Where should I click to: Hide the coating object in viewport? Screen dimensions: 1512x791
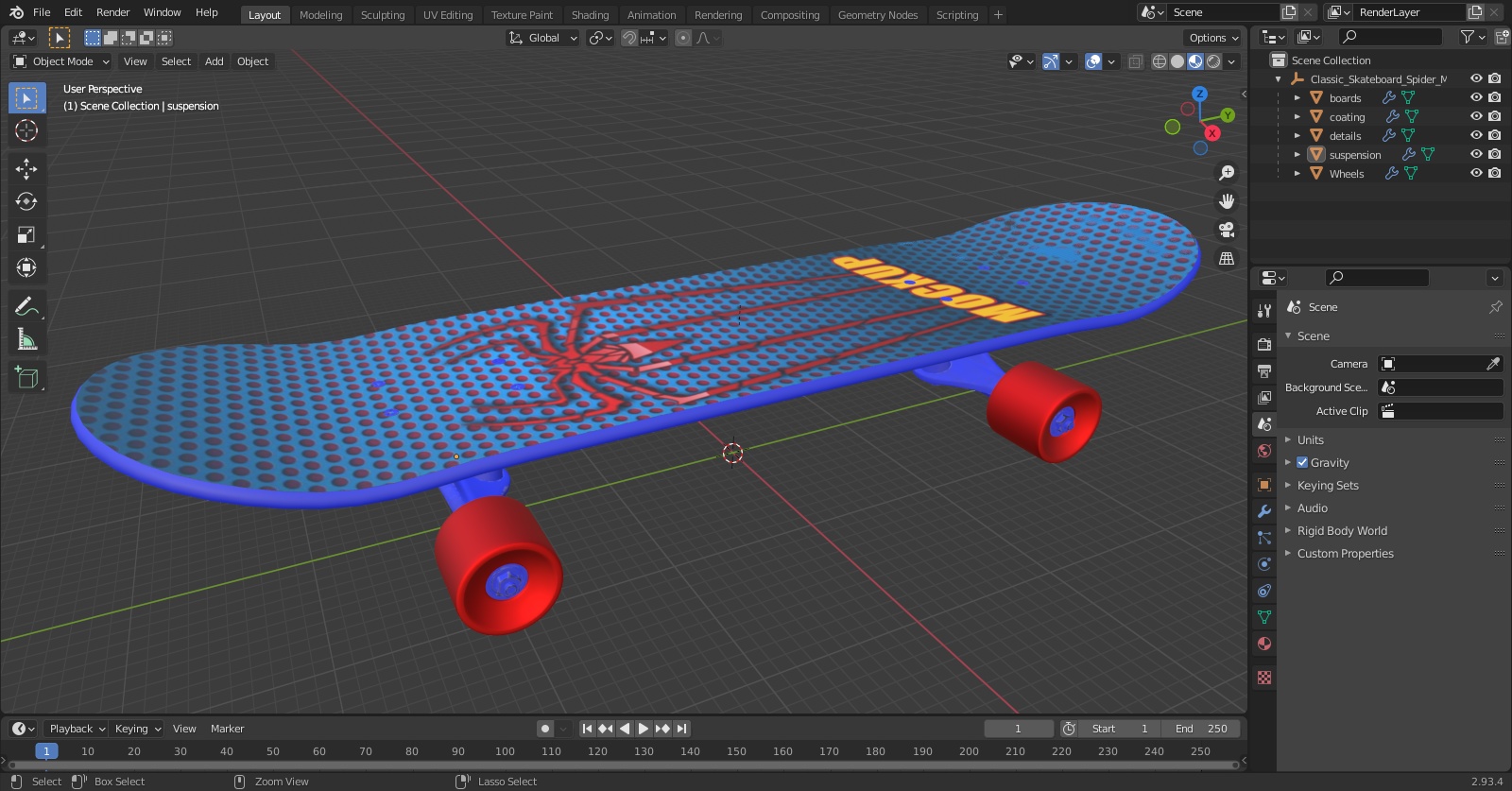[x=1476, y=116]
